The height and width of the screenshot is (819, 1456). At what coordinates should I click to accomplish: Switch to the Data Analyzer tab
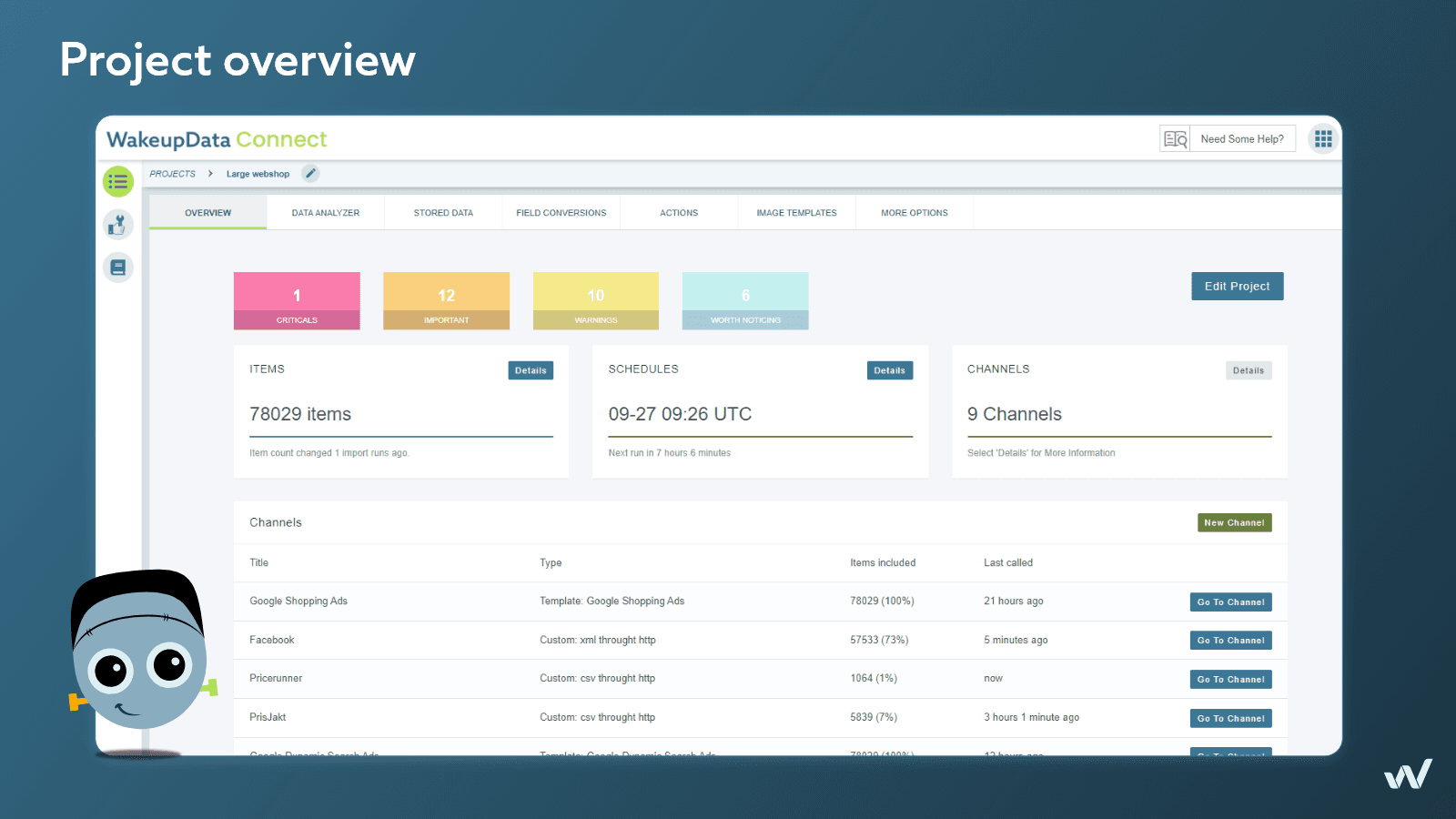(325, 212)
